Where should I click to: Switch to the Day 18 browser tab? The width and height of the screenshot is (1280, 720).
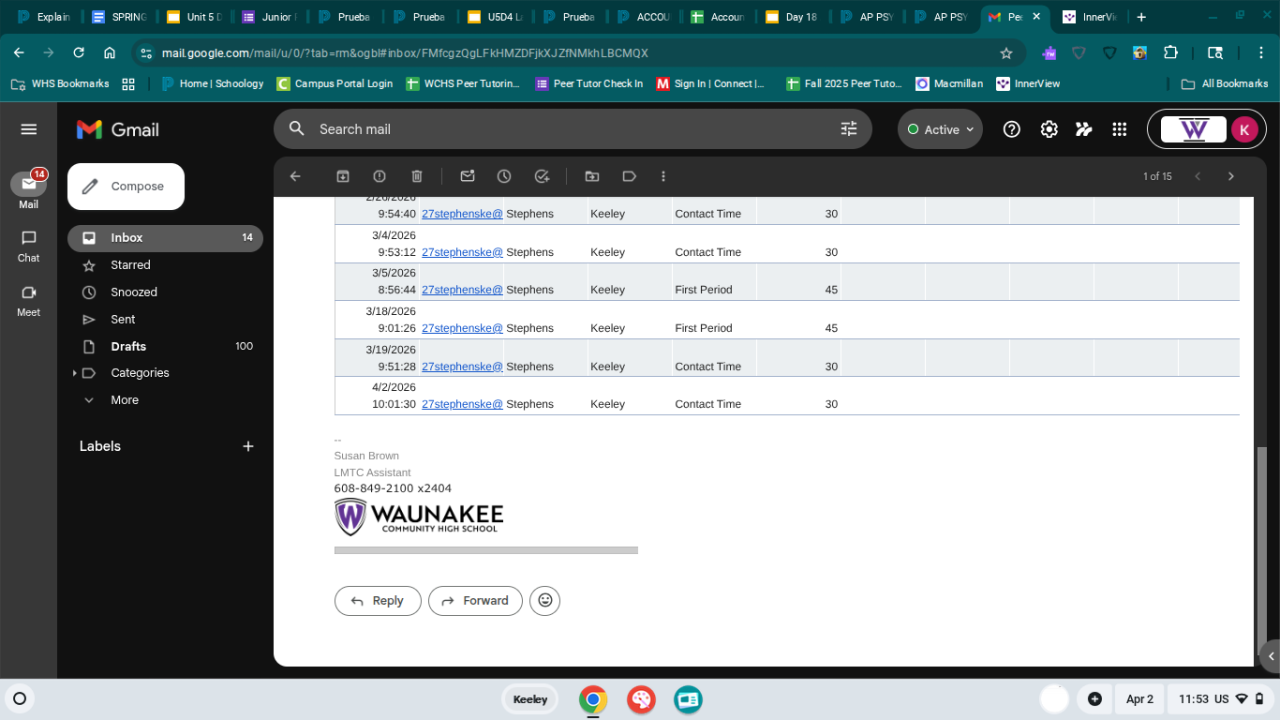[790, 17]
